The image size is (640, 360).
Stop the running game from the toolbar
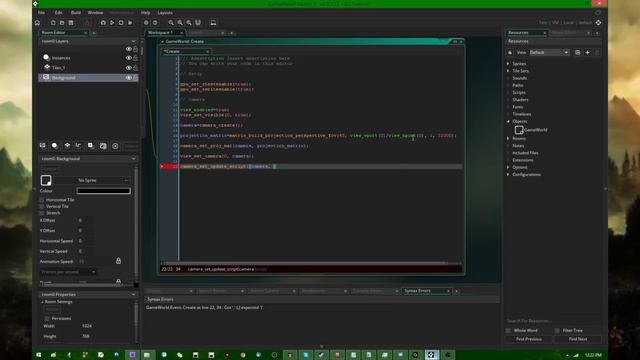121,23
